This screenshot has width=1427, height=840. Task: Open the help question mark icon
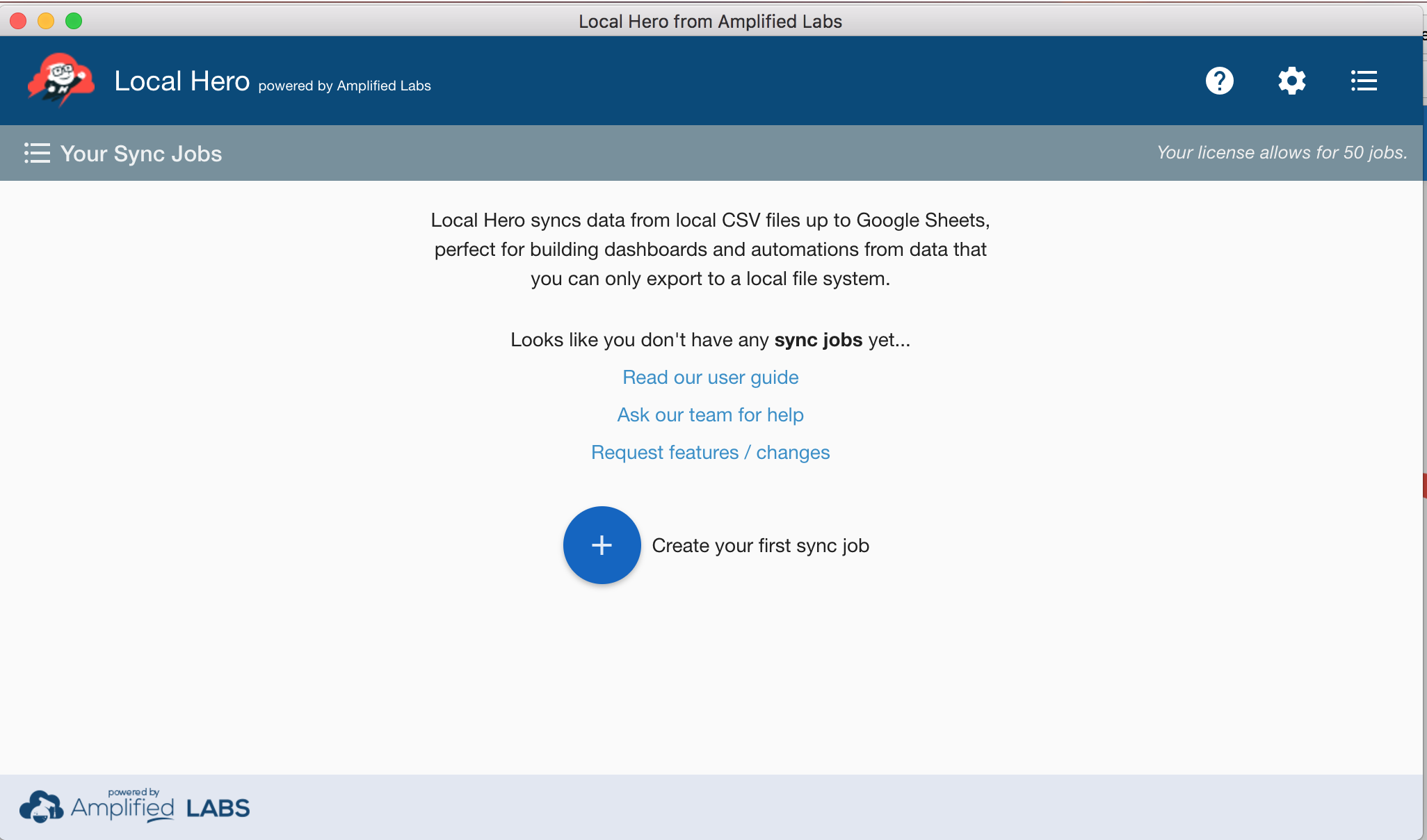click(1219, 81)
